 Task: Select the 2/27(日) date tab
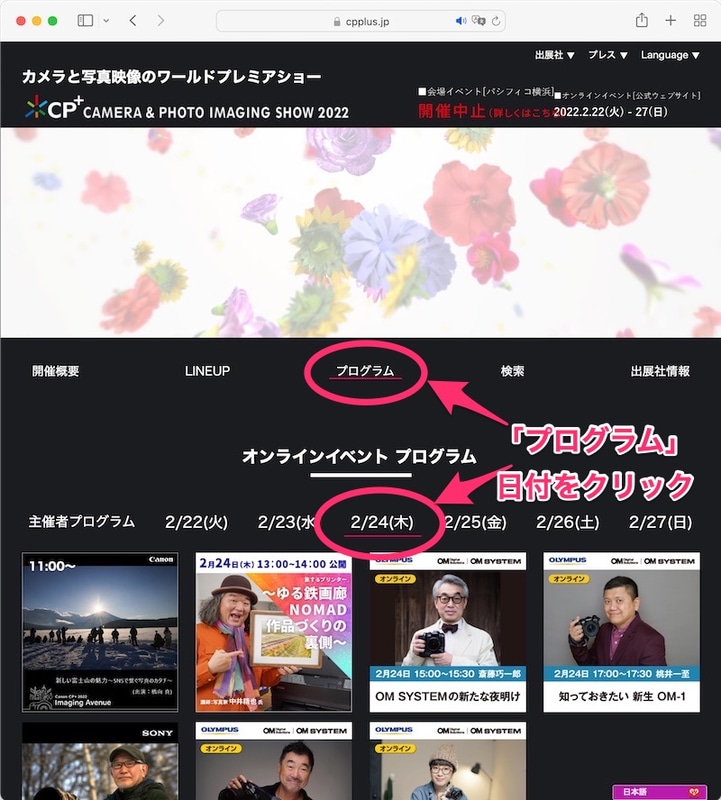660,522
